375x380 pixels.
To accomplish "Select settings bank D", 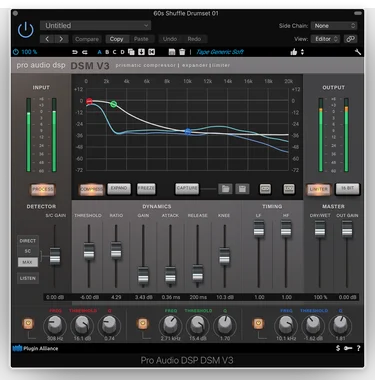I will (x=122, y=52).
